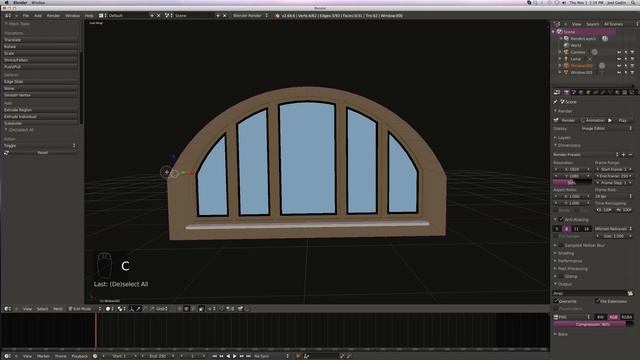The image size is (640, 360).
Task: Select RGBA color mode
Action: coord(627,317)
